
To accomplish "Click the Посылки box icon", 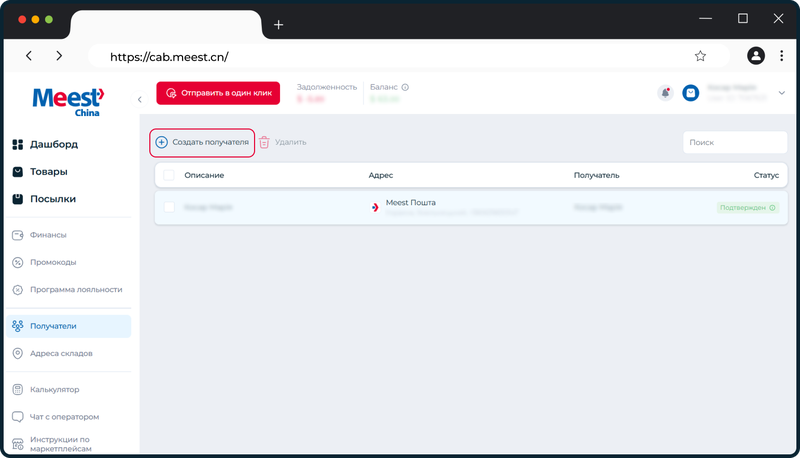I will coord(18,199).
